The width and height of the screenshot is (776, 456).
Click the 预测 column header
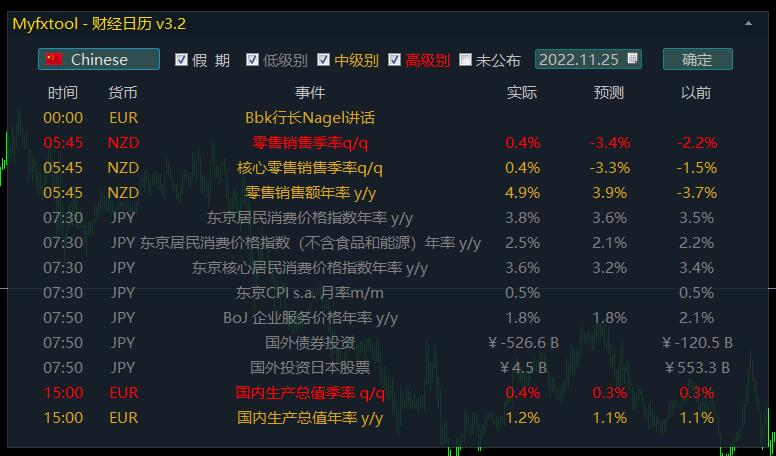pos(609,93)
